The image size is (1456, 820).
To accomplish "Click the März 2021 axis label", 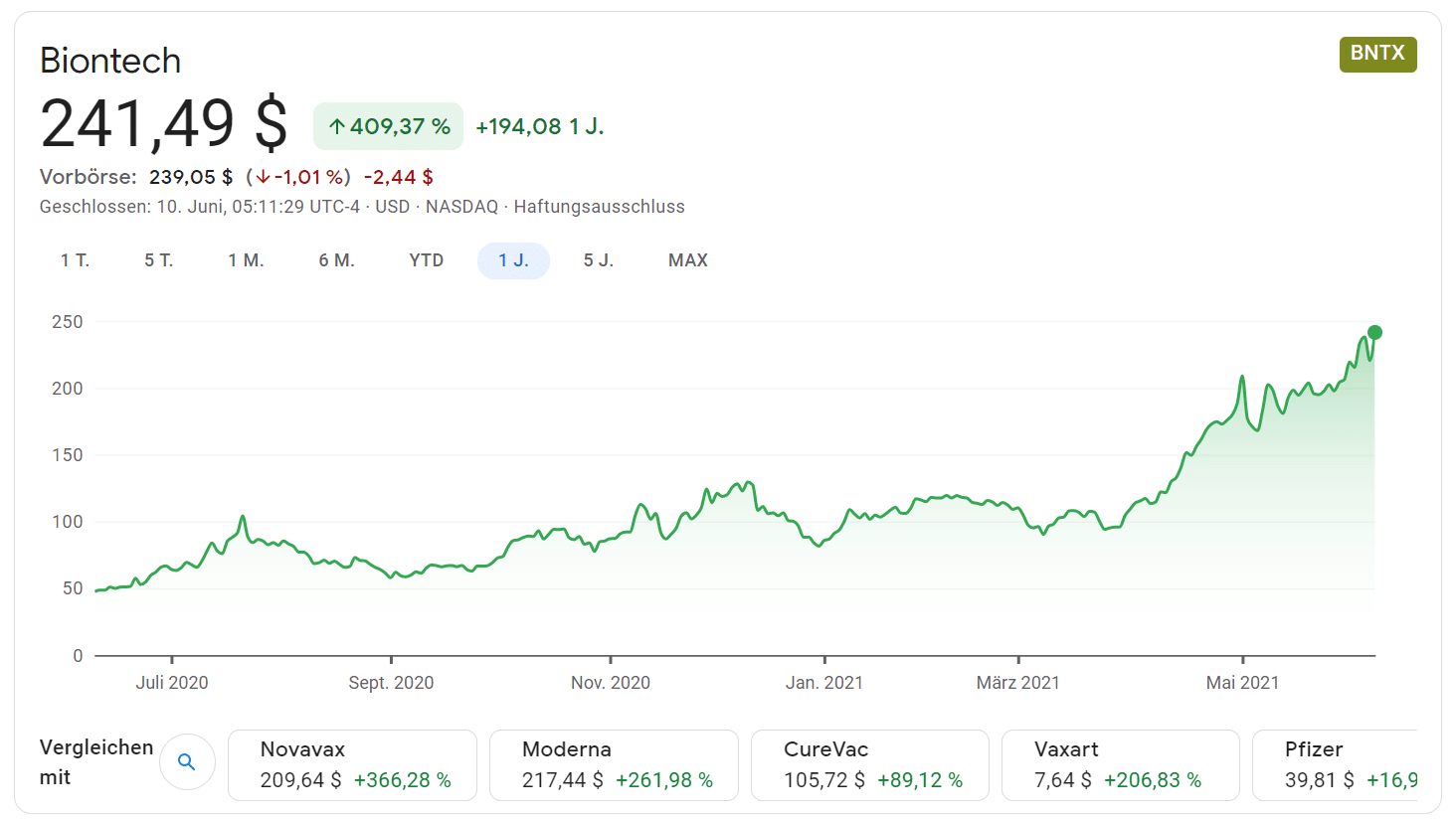I will tap(1018, 683).
